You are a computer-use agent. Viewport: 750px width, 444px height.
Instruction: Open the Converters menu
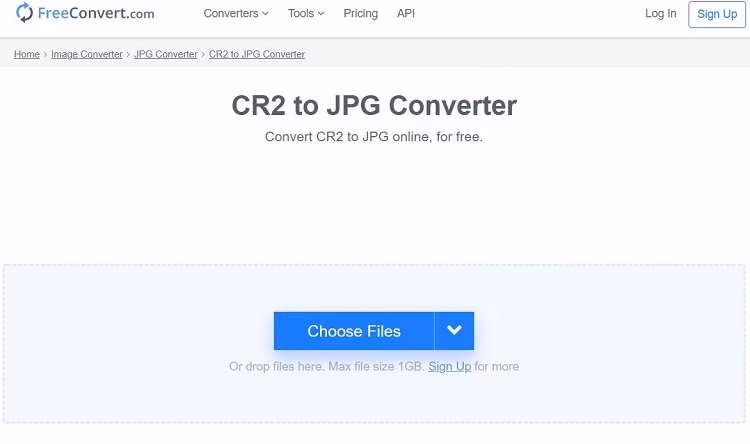pyautogui.click(x=231, y=14)
